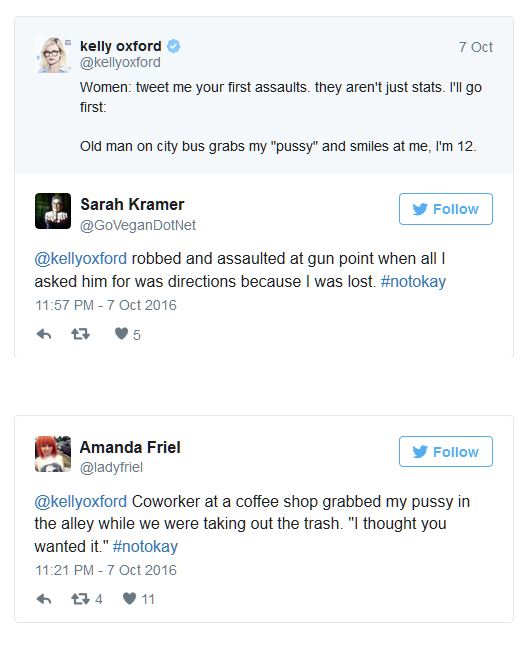The width and height of the screenshot is (531, 646).
Task: Open #notokay hashtag in Sarah's tweet
Action: pyautogui.click(x=413, y=282)
